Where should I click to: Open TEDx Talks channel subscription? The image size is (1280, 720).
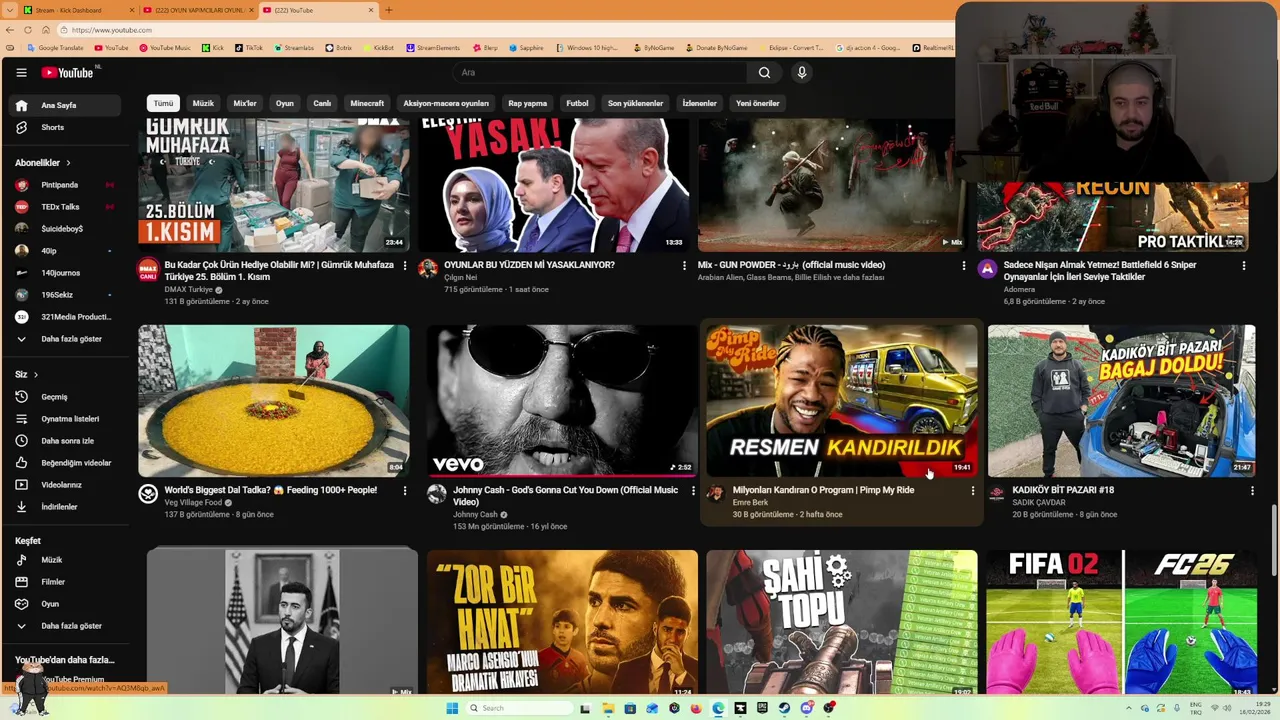[64, 207]
